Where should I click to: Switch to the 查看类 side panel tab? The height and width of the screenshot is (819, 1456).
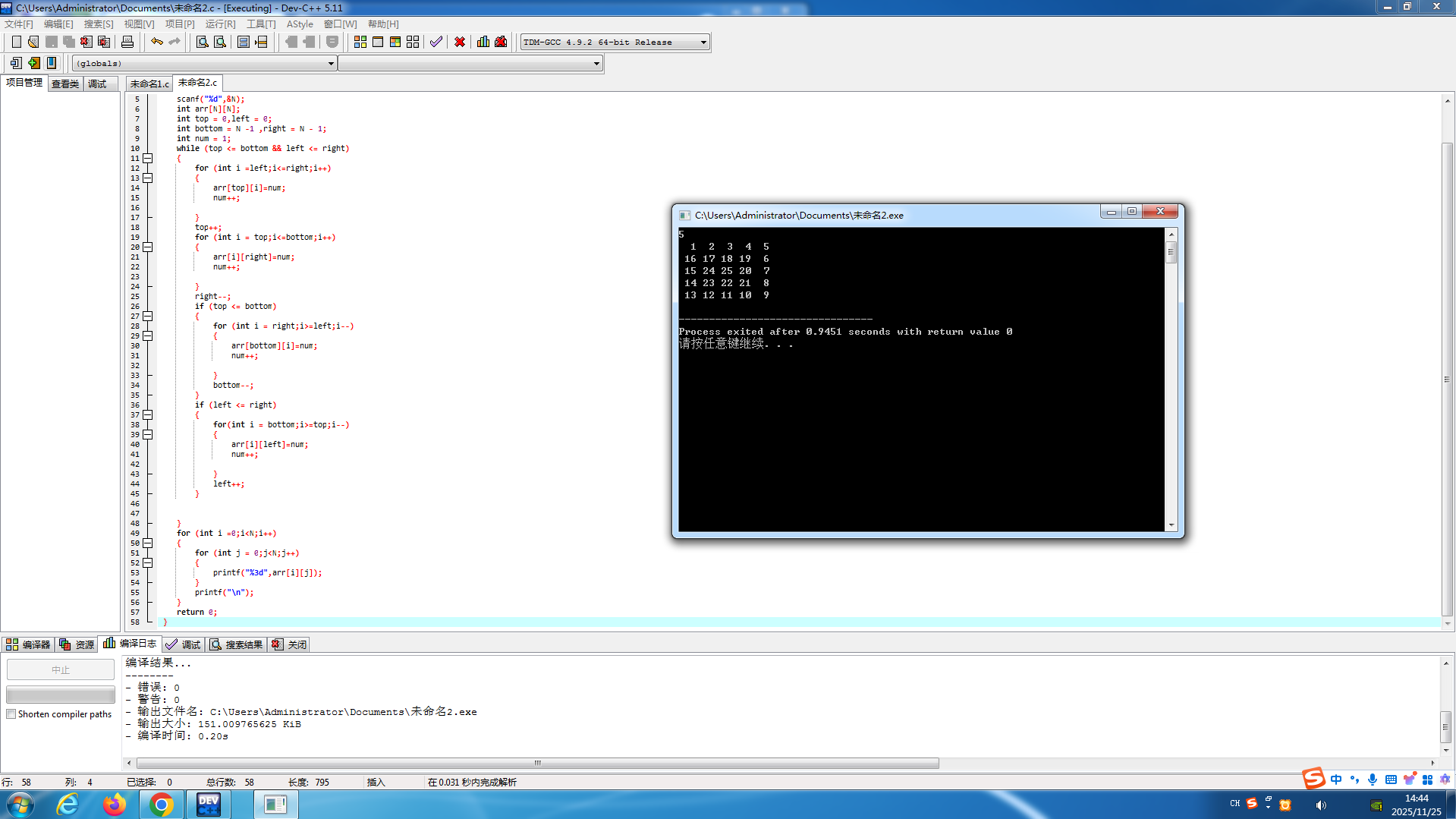coord(65,83)
